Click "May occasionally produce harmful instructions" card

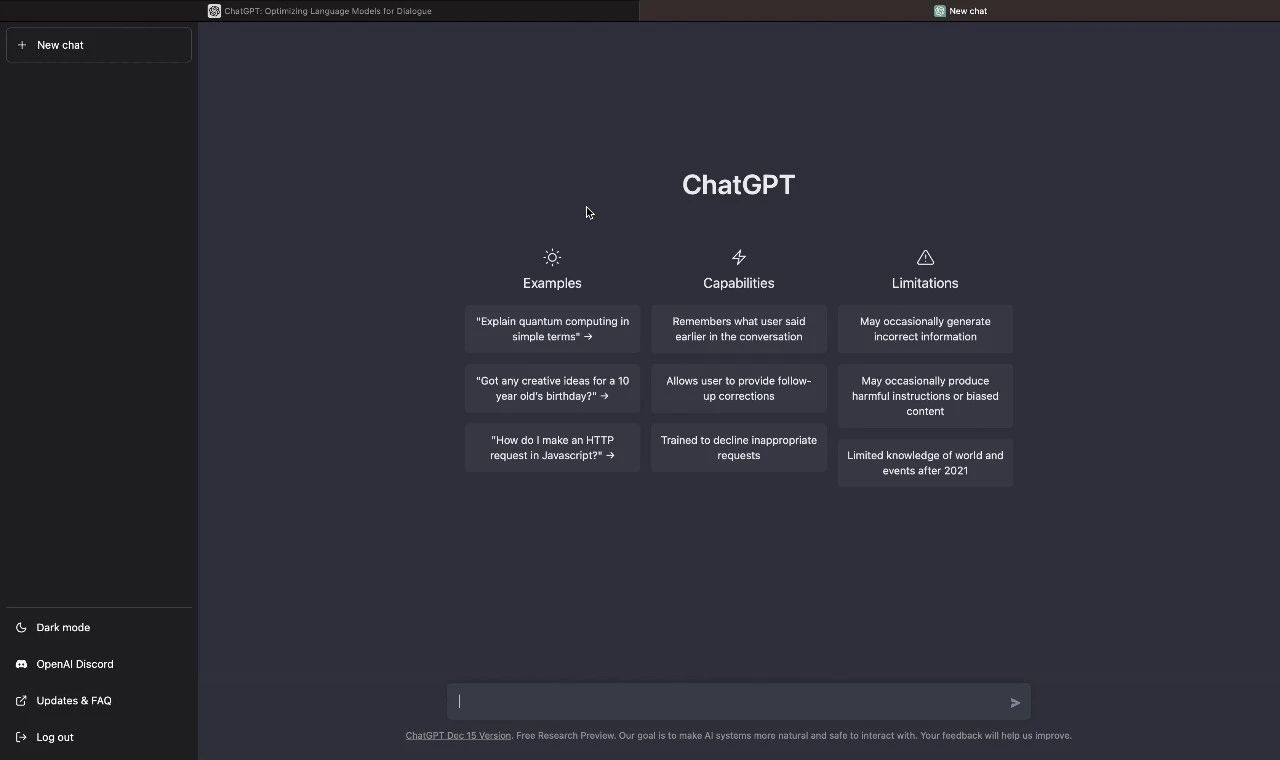tap(925, 396)
